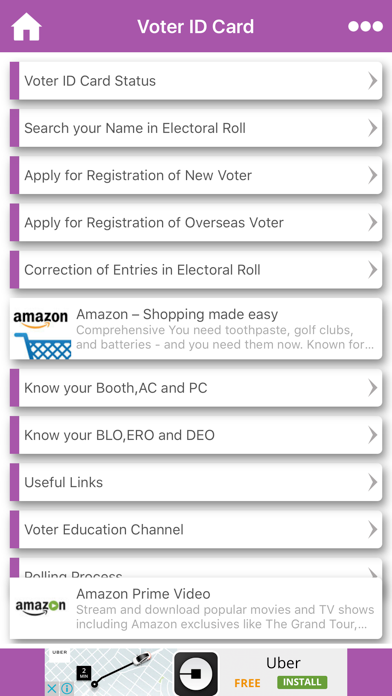
Task: Open Apply for Registration of New Voter
Action: [x=196, y=175]
